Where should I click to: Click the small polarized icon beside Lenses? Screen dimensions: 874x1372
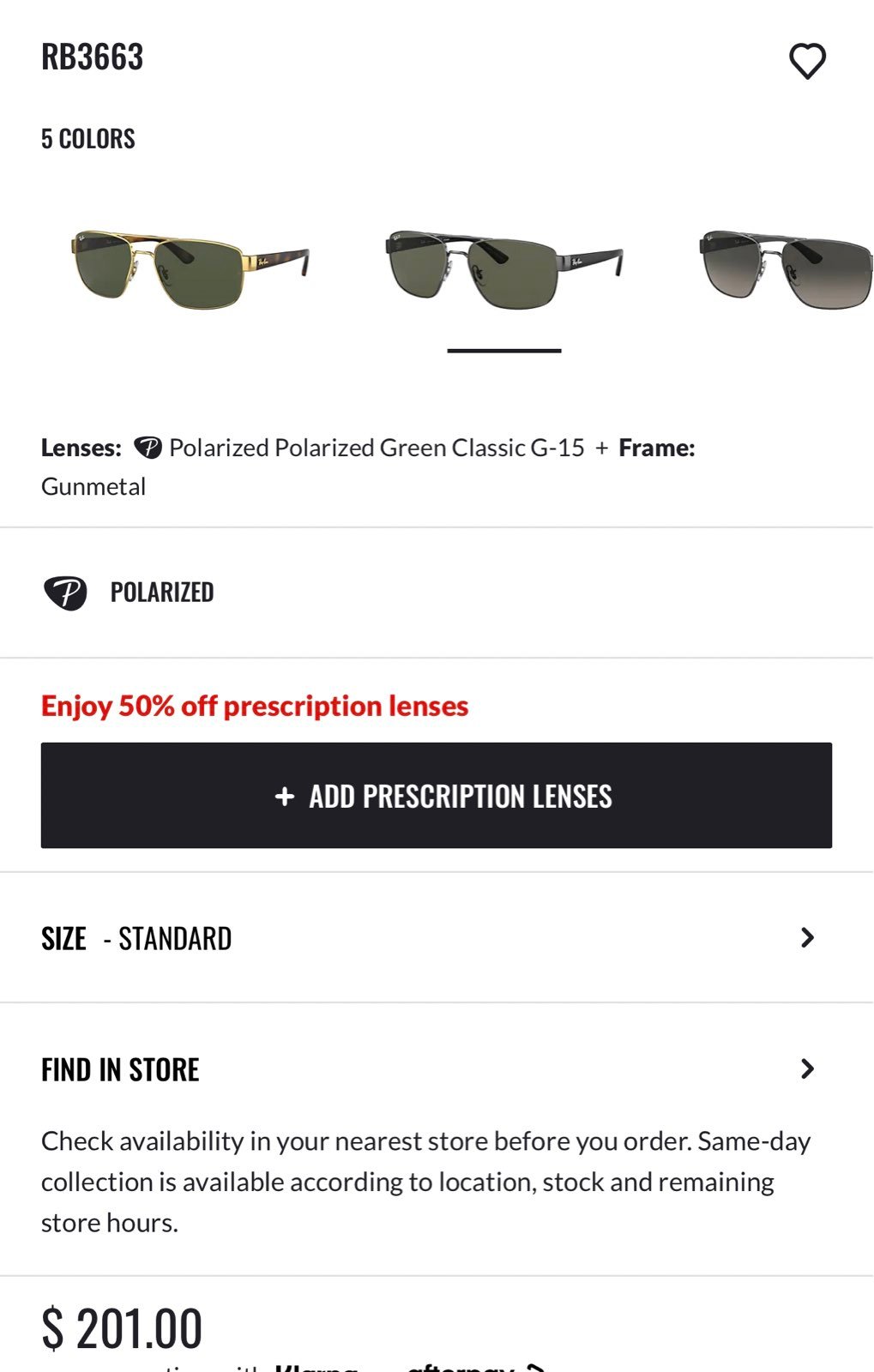coord(148,448)
